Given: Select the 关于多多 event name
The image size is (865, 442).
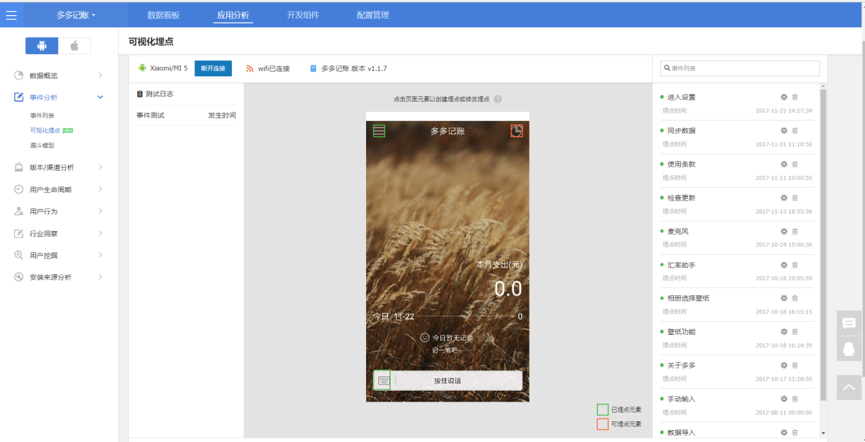Looking at the screenshot, I should [681, 365].
